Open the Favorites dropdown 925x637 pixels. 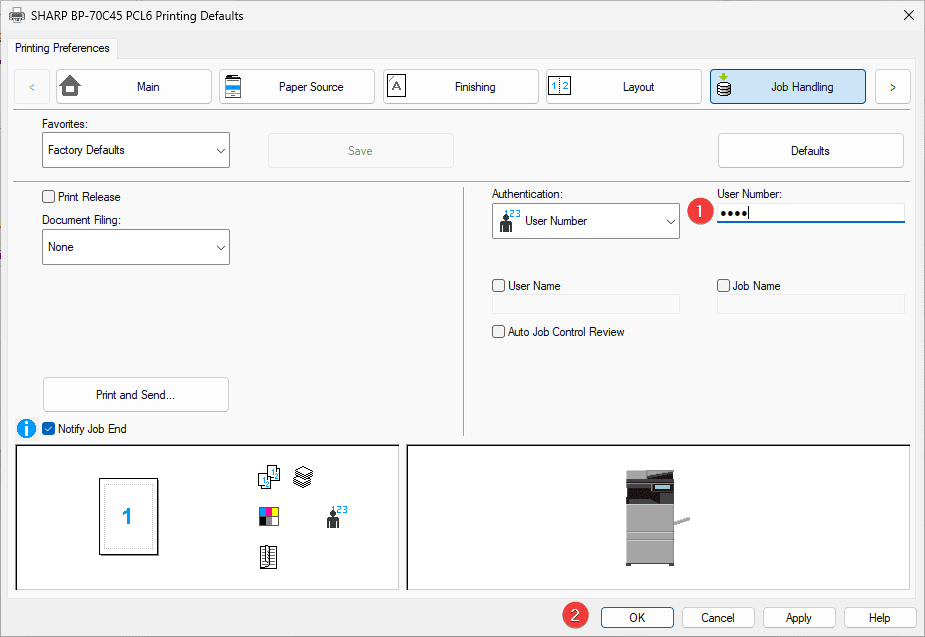(136, 150)
